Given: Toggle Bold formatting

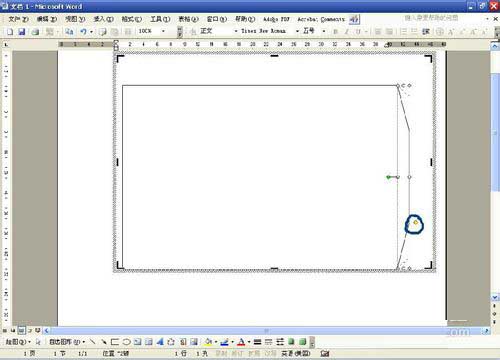Looking at the screenshot, I should coord(336,32).
